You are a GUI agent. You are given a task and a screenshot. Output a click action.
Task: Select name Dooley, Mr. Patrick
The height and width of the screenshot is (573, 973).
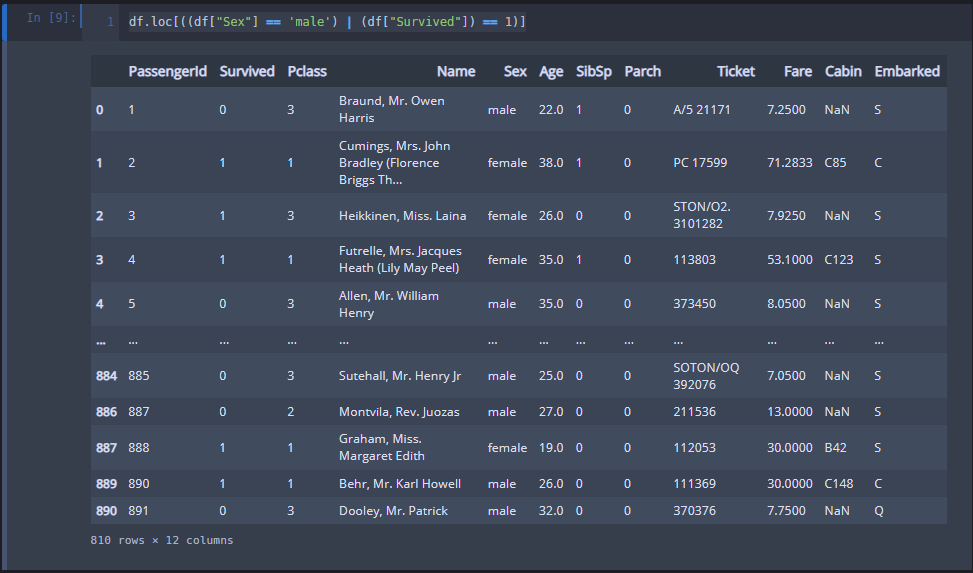pyautogui.click(x=393, y=511)
